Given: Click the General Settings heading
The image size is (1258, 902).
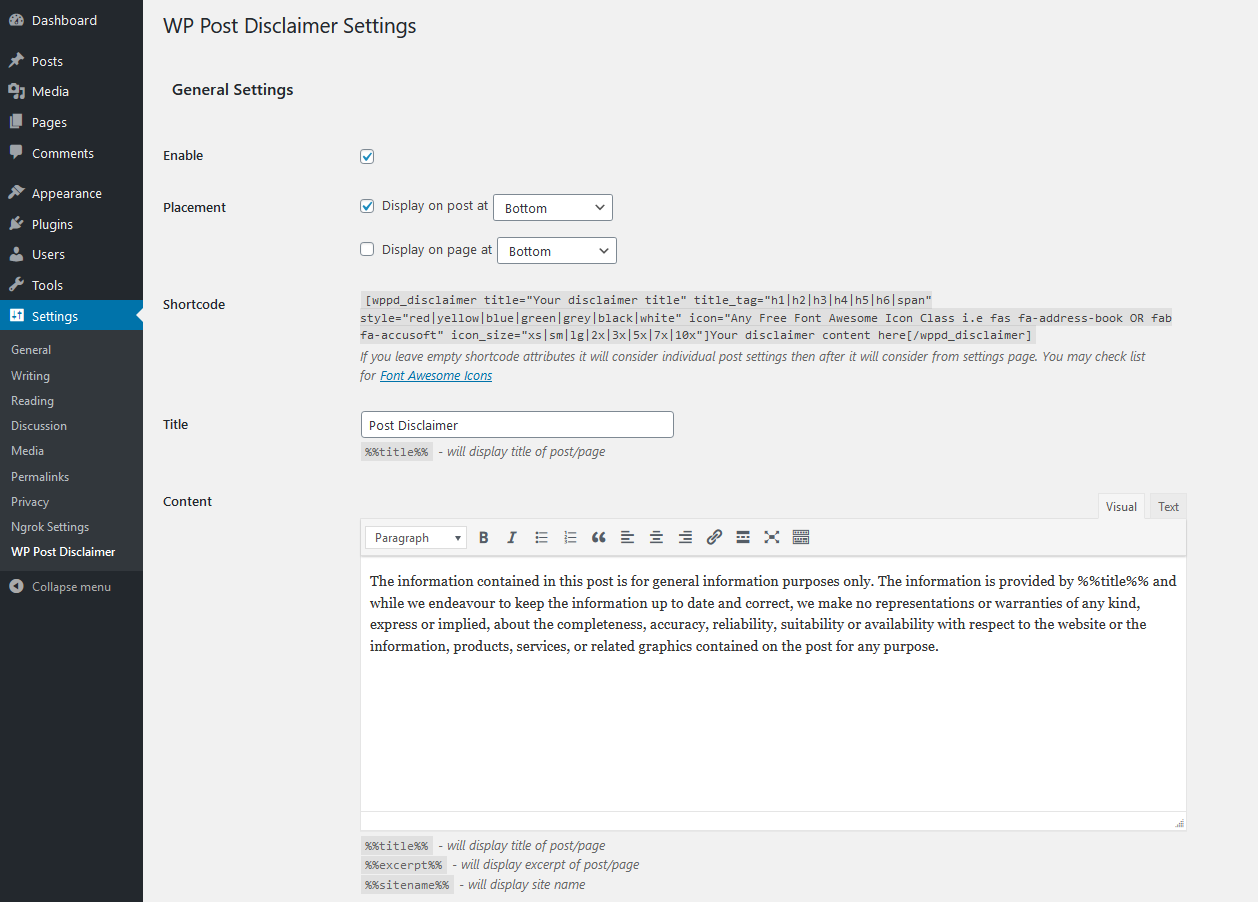Looking at the screenshot, I should click(x=233, y=90).
